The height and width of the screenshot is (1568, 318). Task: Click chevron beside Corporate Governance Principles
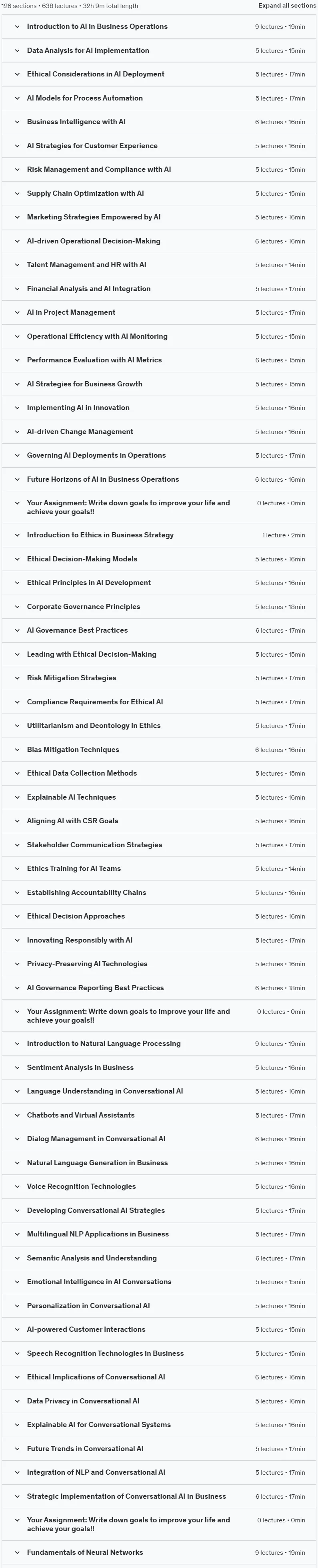[17, 607]
